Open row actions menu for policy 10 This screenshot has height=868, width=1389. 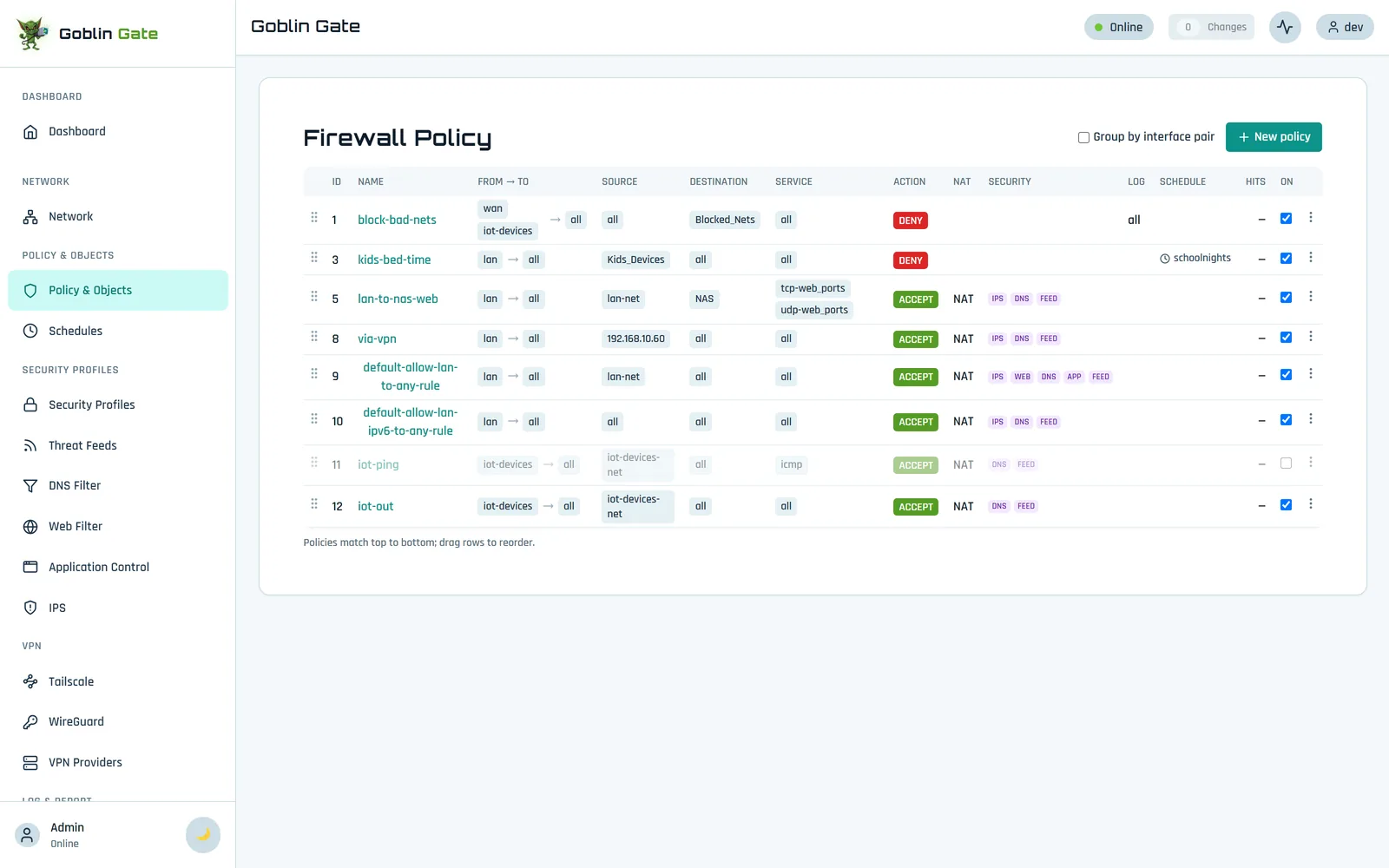pos(1311,419)
